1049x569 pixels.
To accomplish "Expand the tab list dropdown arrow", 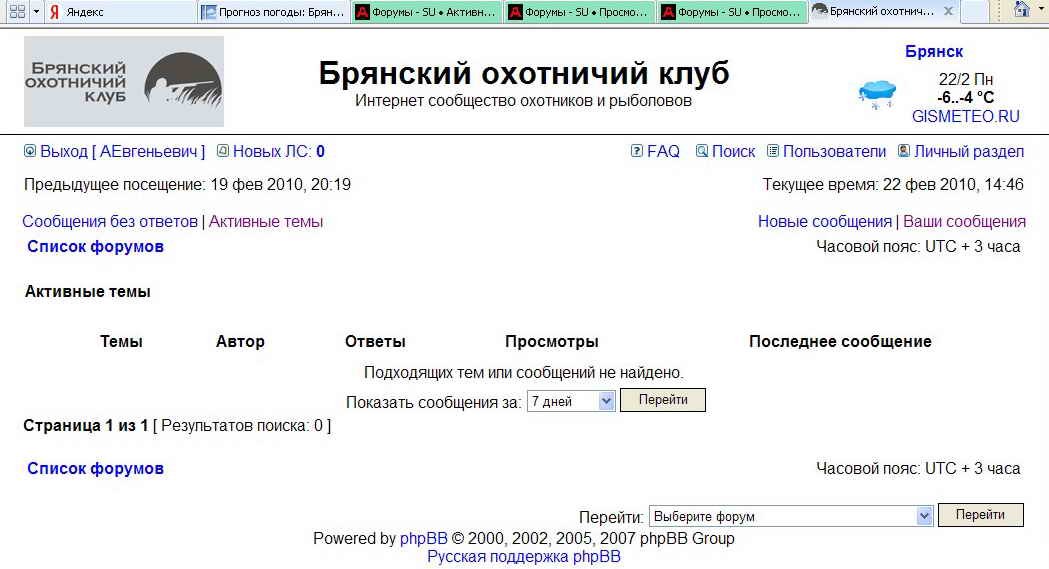I will 37,11.
